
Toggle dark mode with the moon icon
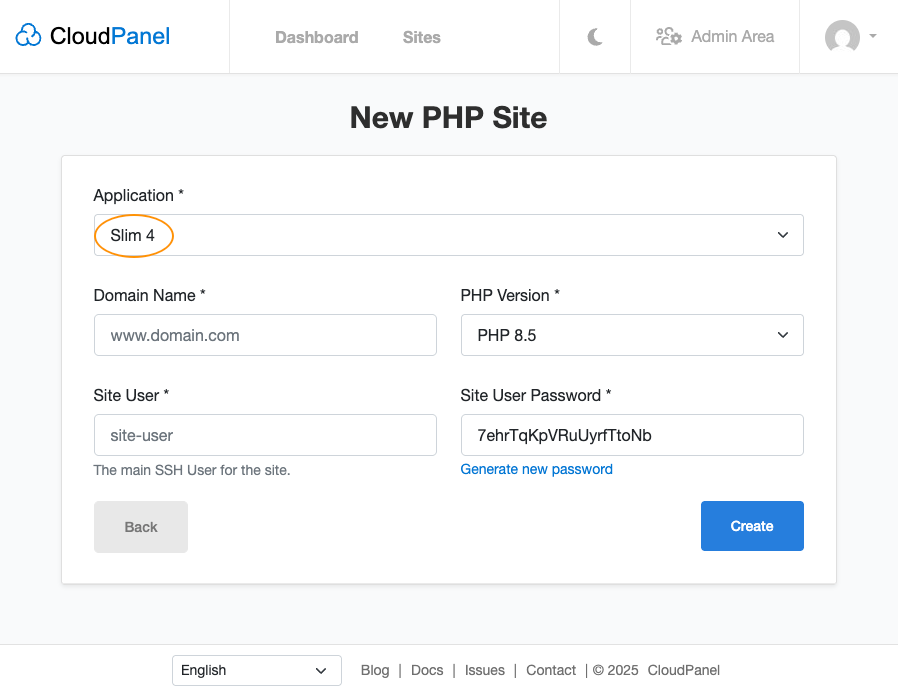point(594,36)
